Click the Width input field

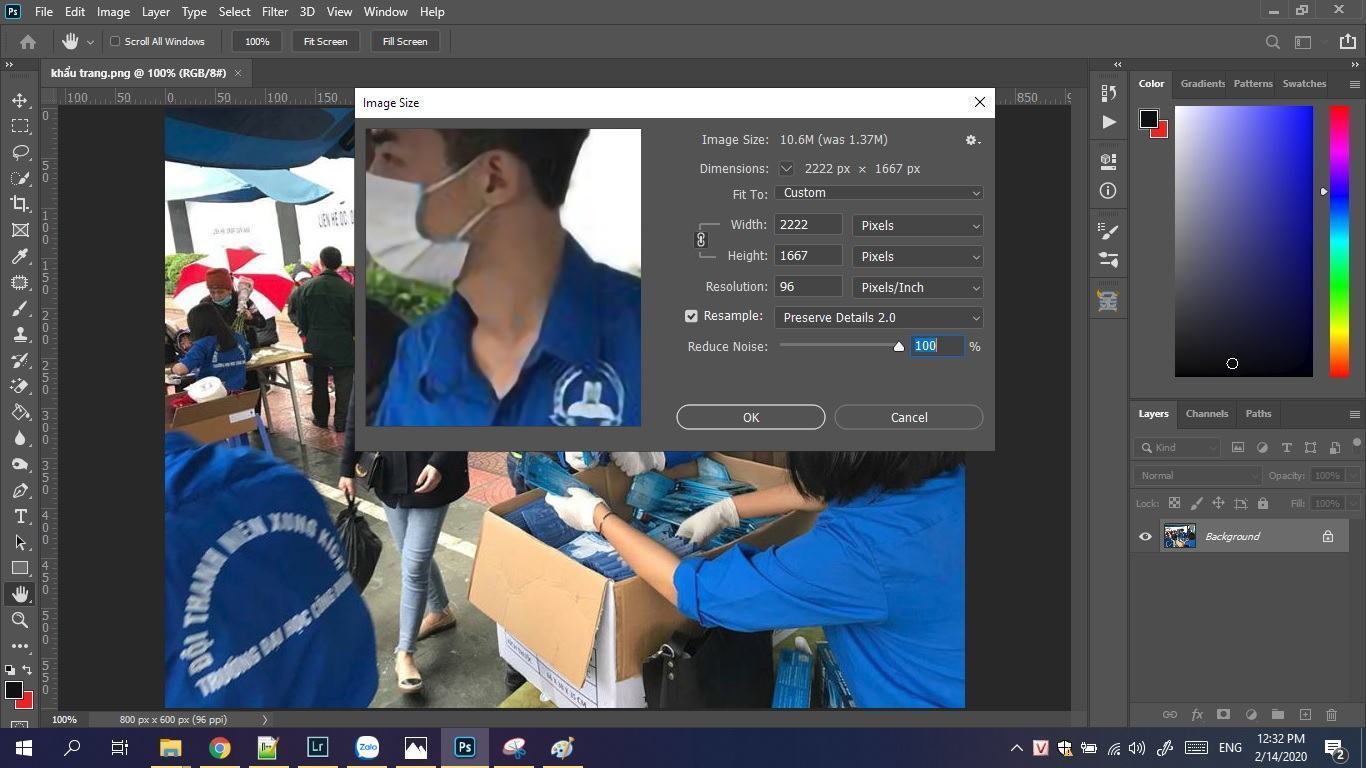click(x=807, y=225)
